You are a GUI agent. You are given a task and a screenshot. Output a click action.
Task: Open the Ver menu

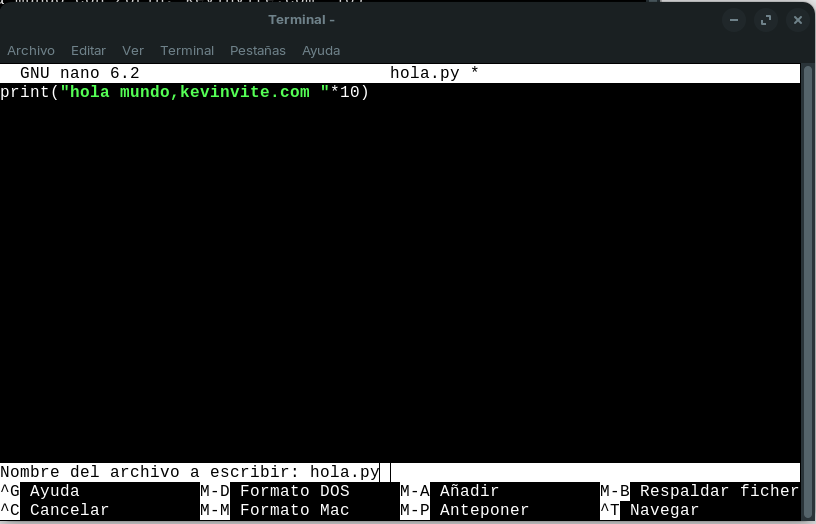[133, 50]
